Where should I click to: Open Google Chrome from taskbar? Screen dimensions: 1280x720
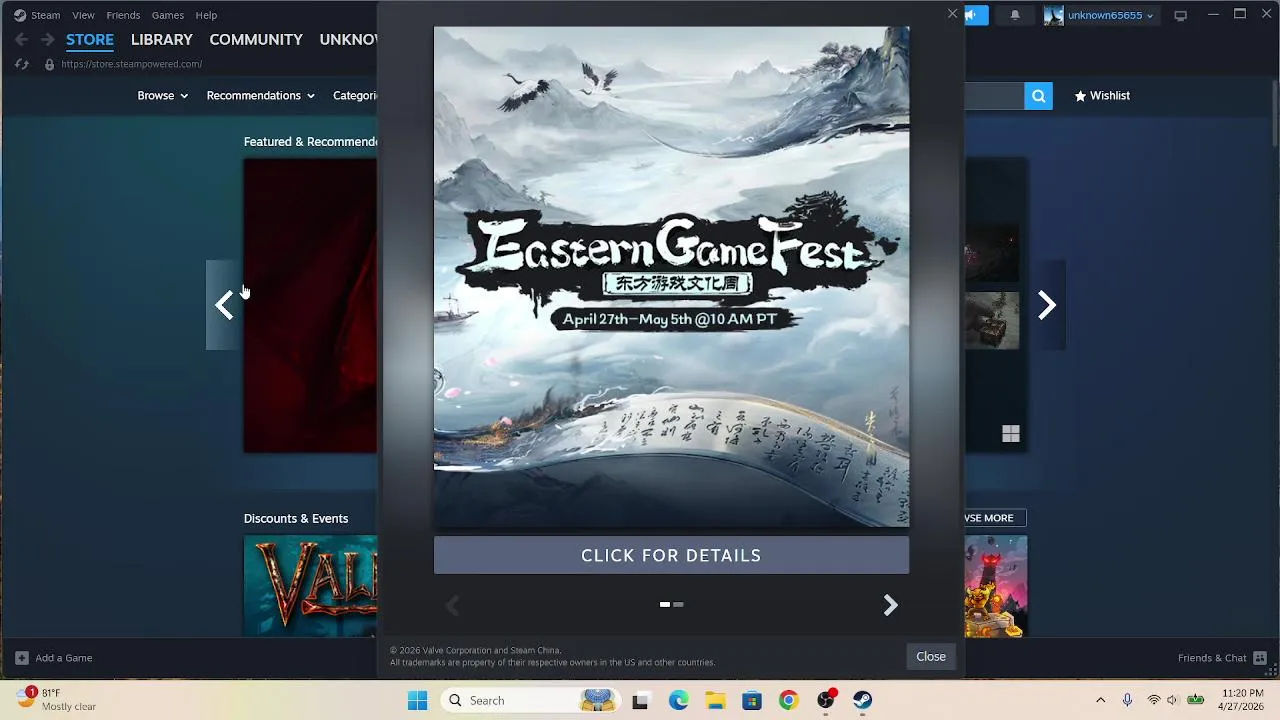(788, 700)
